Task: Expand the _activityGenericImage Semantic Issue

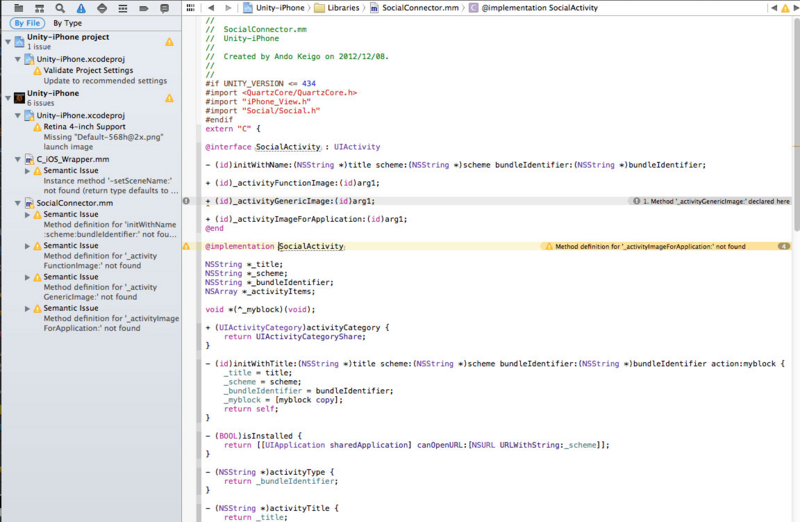Action: 28,277
